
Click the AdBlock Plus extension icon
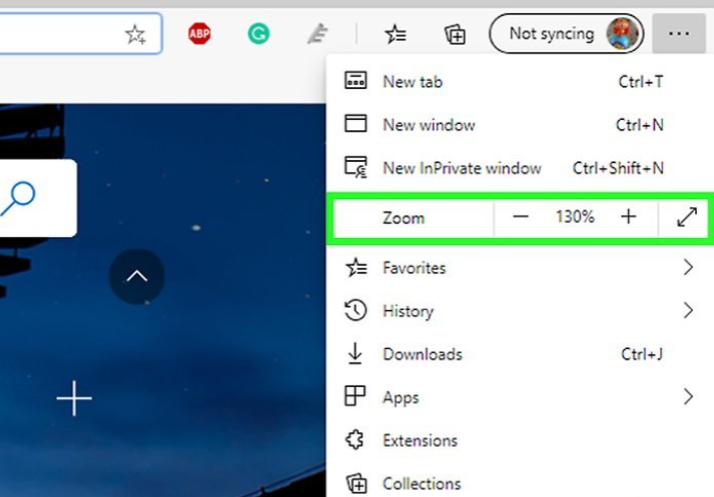click(200, 34)
